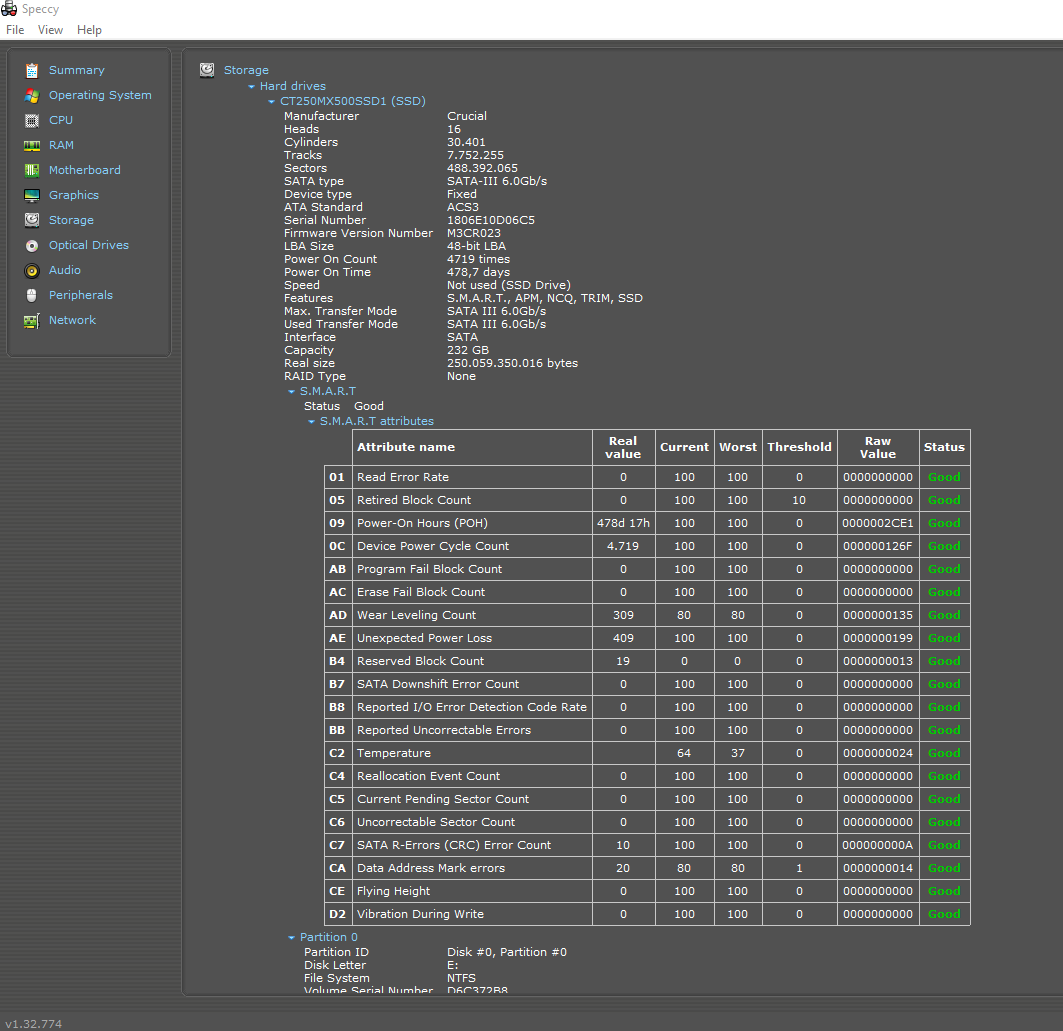
Task: Click SATA R-Errors (CRC) Error Count name
Action: [454, 845]
